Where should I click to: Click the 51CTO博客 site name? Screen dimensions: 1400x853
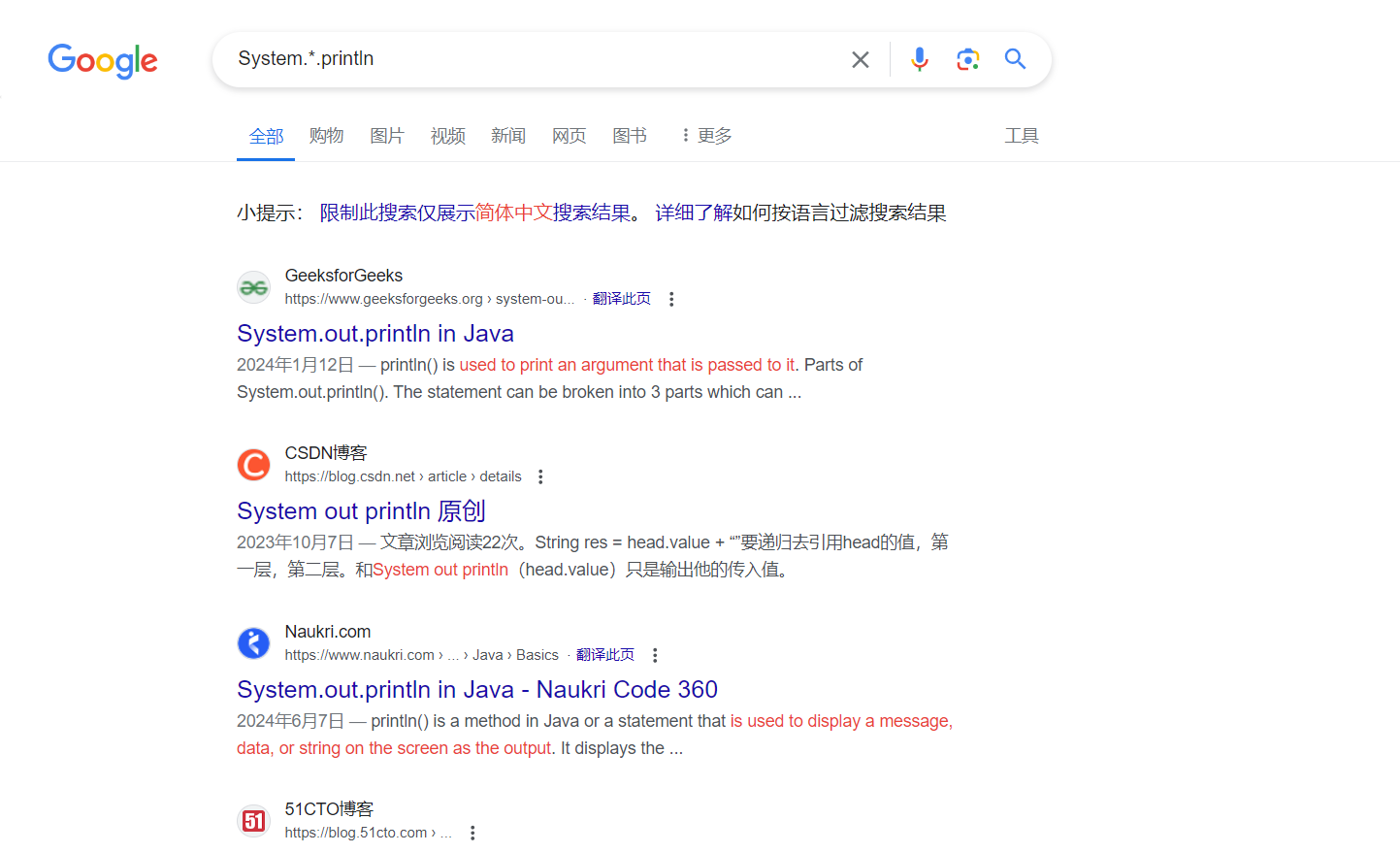(x=329, y=809)
